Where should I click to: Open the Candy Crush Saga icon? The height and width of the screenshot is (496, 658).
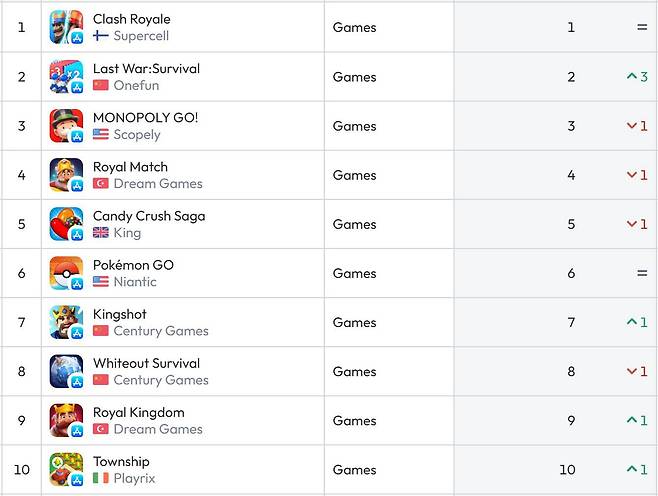pyautogui.click(x=66, y=224)
